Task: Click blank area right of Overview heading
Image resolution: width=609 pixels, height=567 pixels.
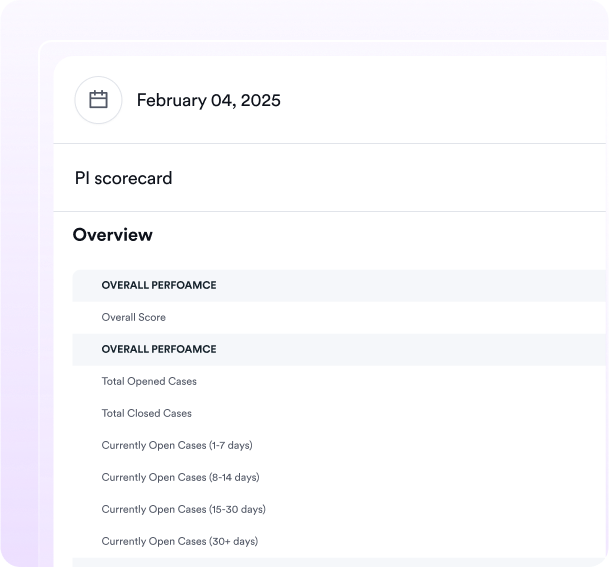Action: (x=400, y=235)
